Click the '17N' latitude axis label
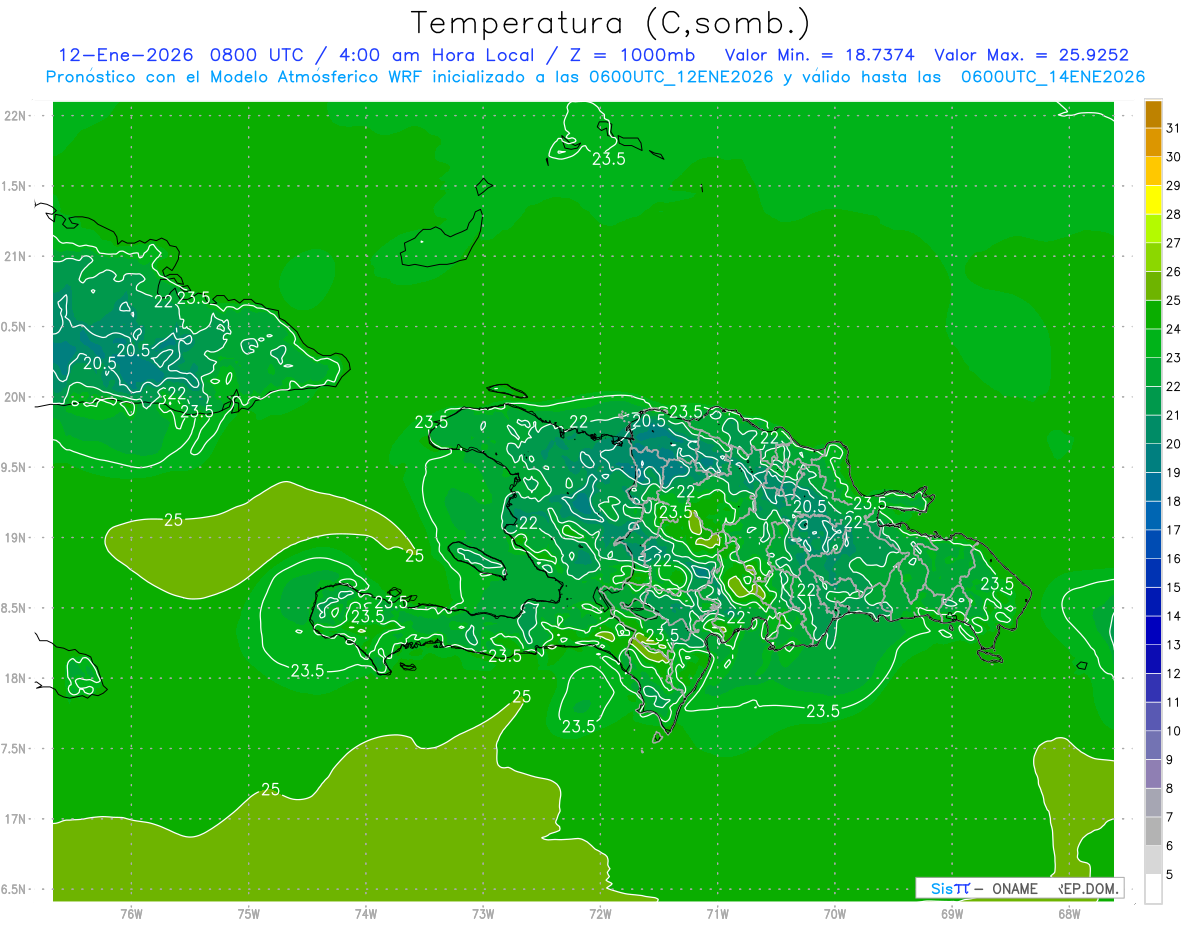The width and height of the screenshot is (1200, 927). pos(17,819)
